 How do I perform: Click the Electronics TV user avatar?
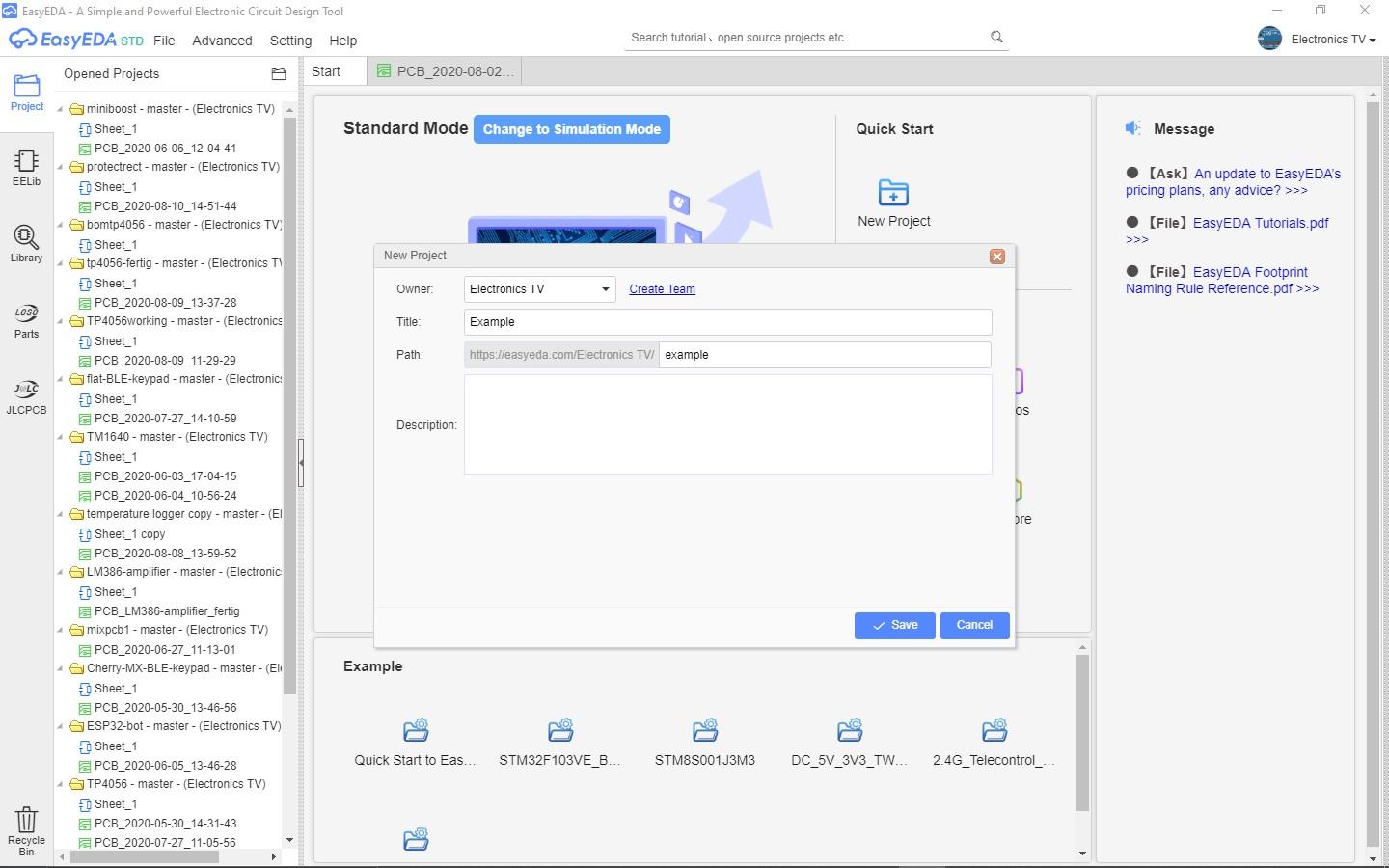click(x=1269, y=39)
